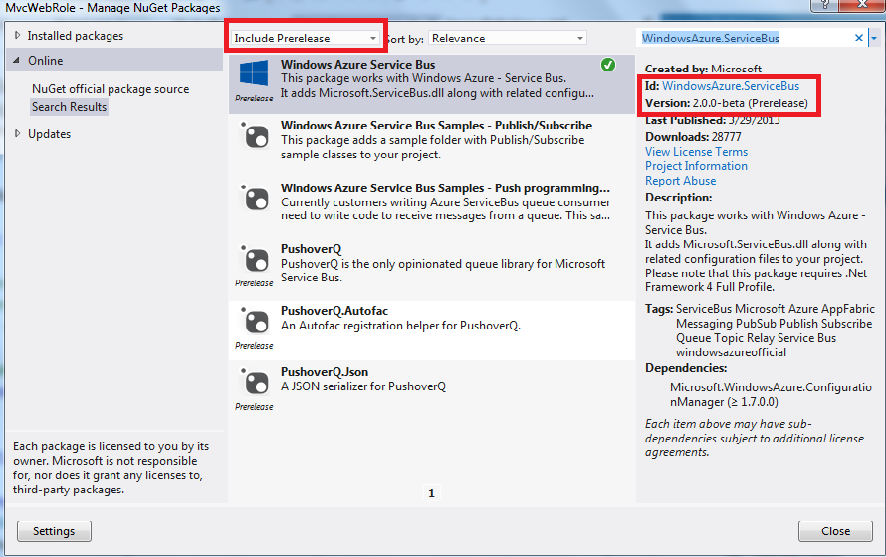Image resolution: width=886 pixels, height=557 pixels.
Task: Select the Installed packages category
Action: (75, 36)
